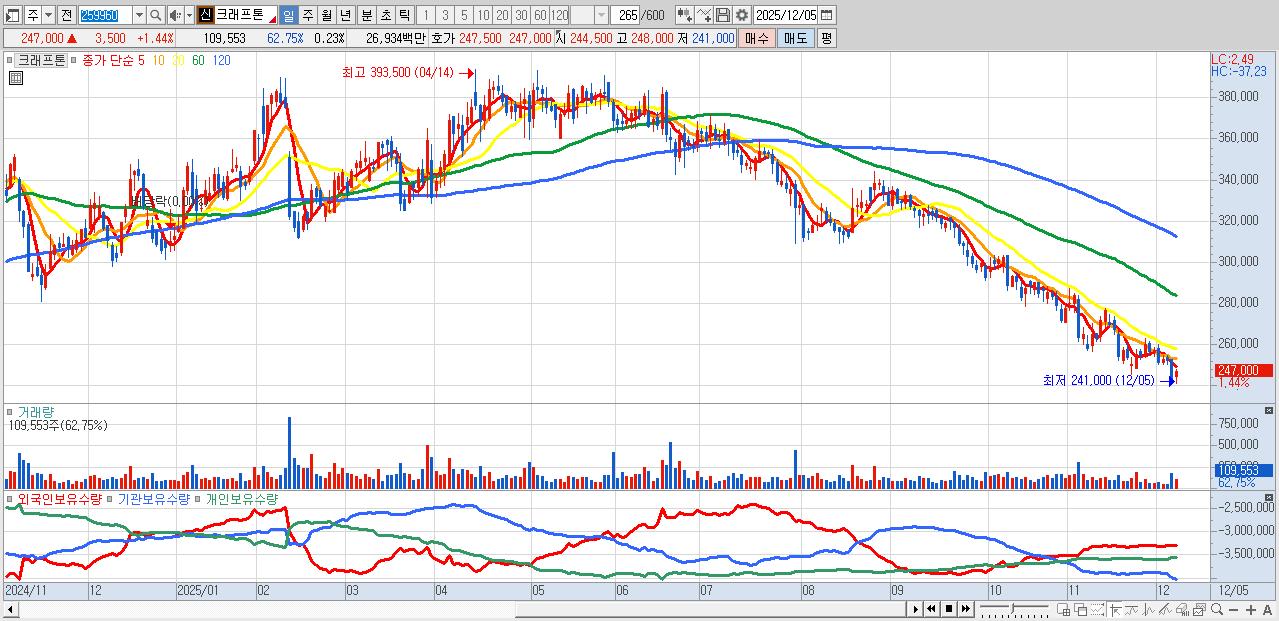Click the chart image copy icon in bottom toolbar

click(x=1199, y=609)
